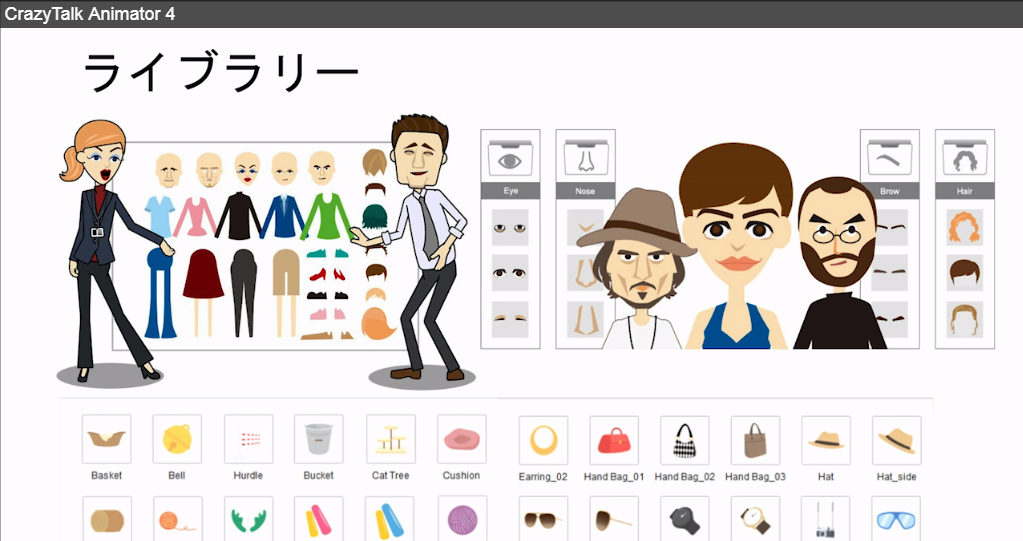
Task: Select the camera with strap accessory
Action: click(826, 519)
